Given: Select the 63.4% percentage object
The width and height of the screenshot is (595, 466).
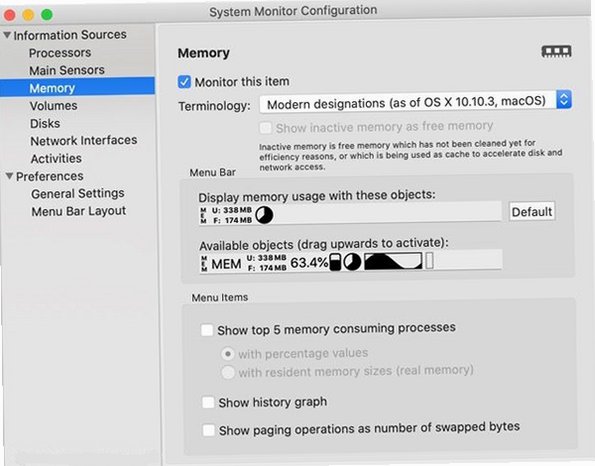Looking at the screenshot, I should point(309,263).
